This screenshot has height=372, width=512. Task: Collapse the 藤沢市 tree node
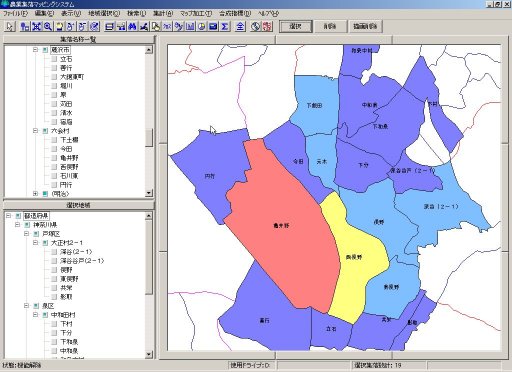pos(35,50)
